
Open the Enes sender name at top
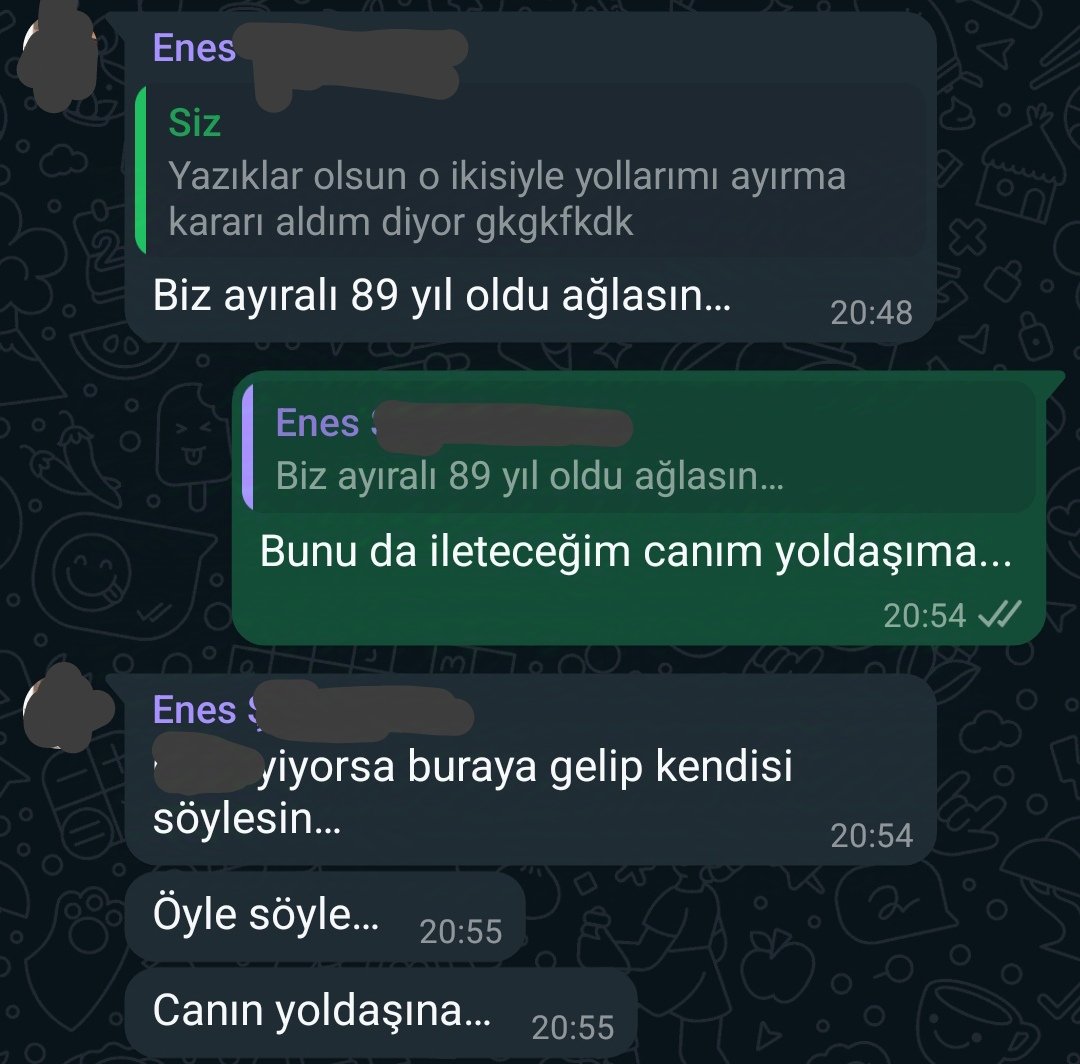194,48
